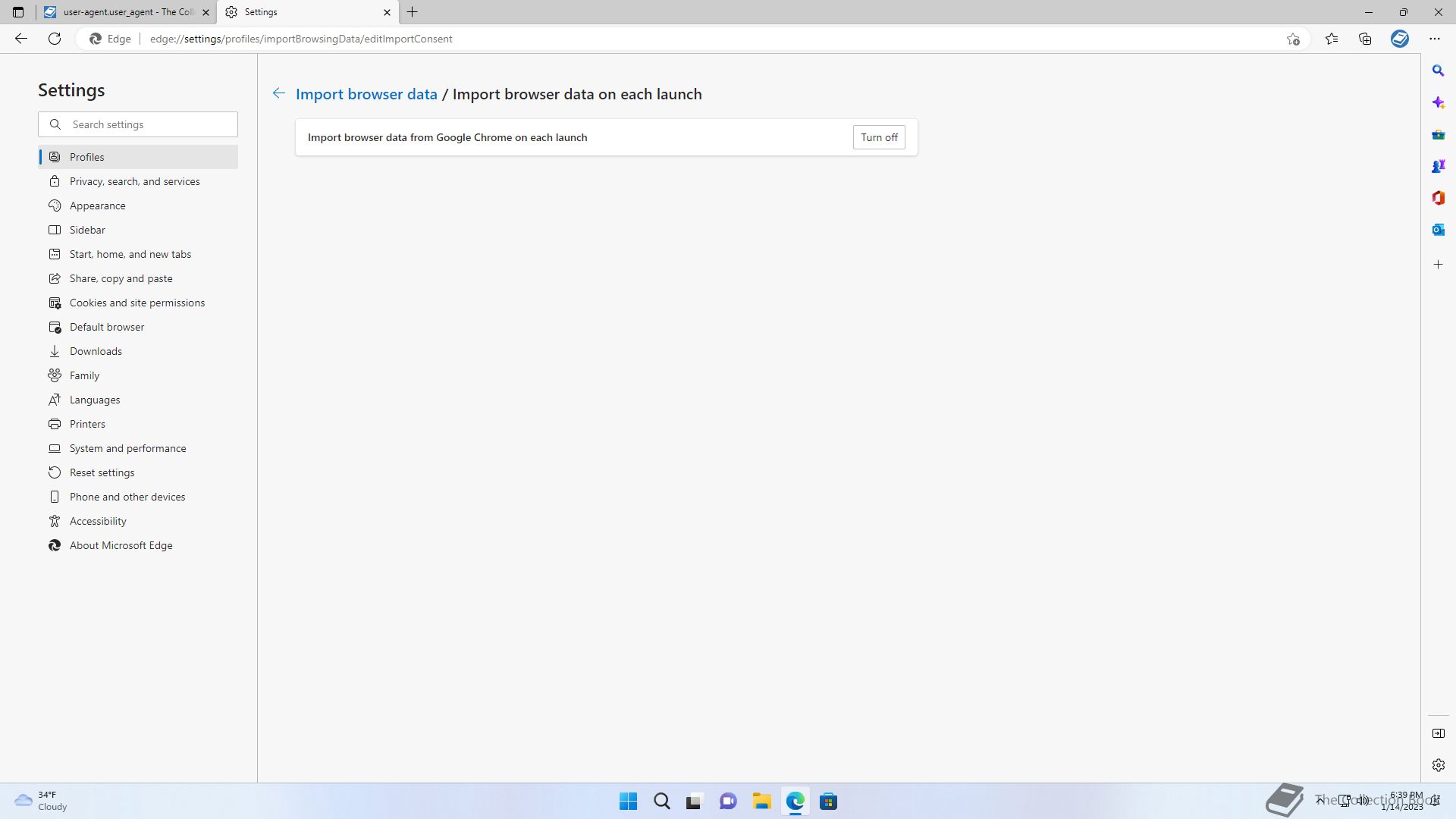Open Profiles settings section
This screenshot has width=1456, height=819.
(x=138, y=157)
